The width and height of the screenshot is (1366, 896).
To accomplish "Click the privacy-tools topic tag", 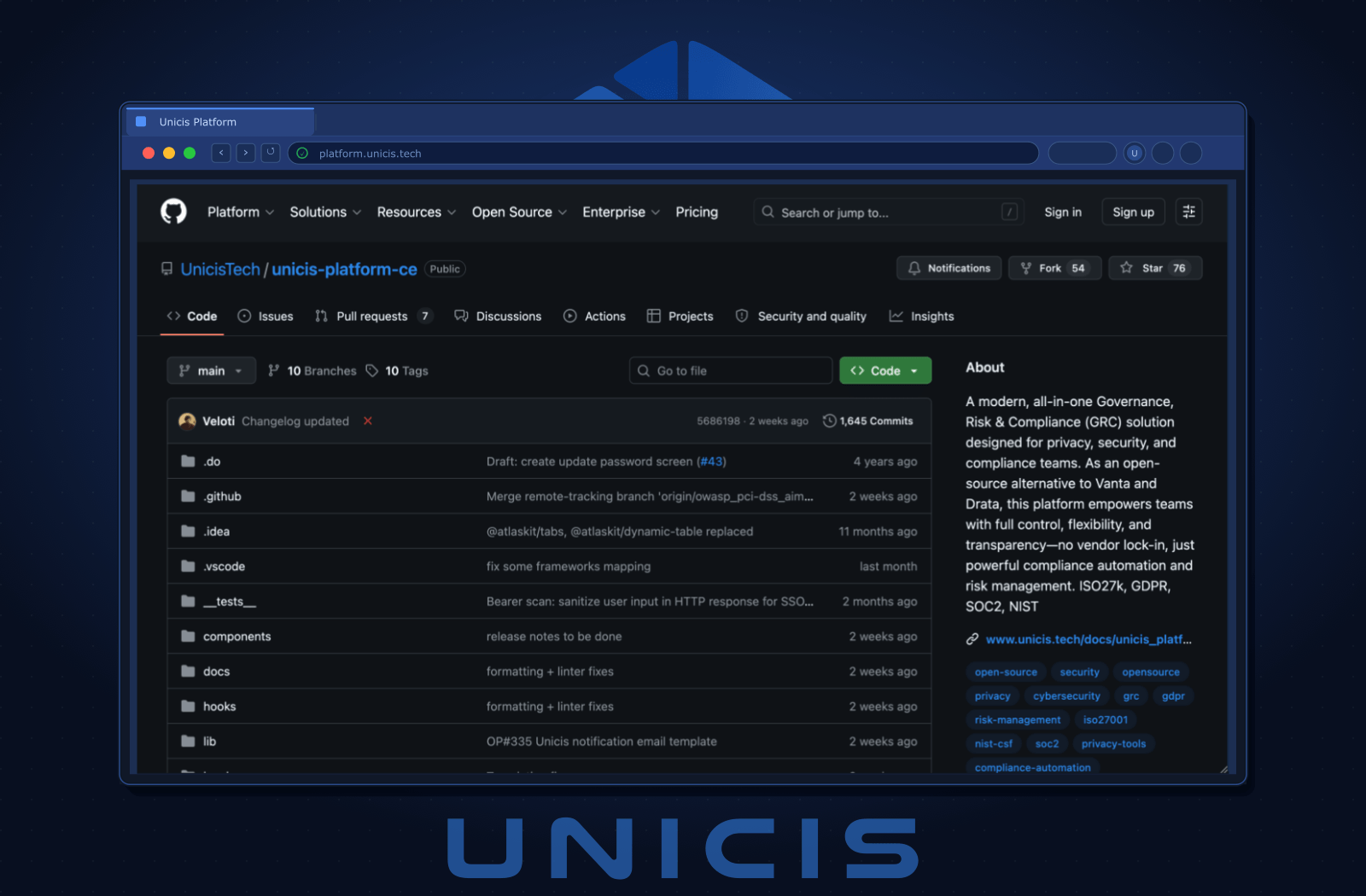I will [x=1113, y=744].
